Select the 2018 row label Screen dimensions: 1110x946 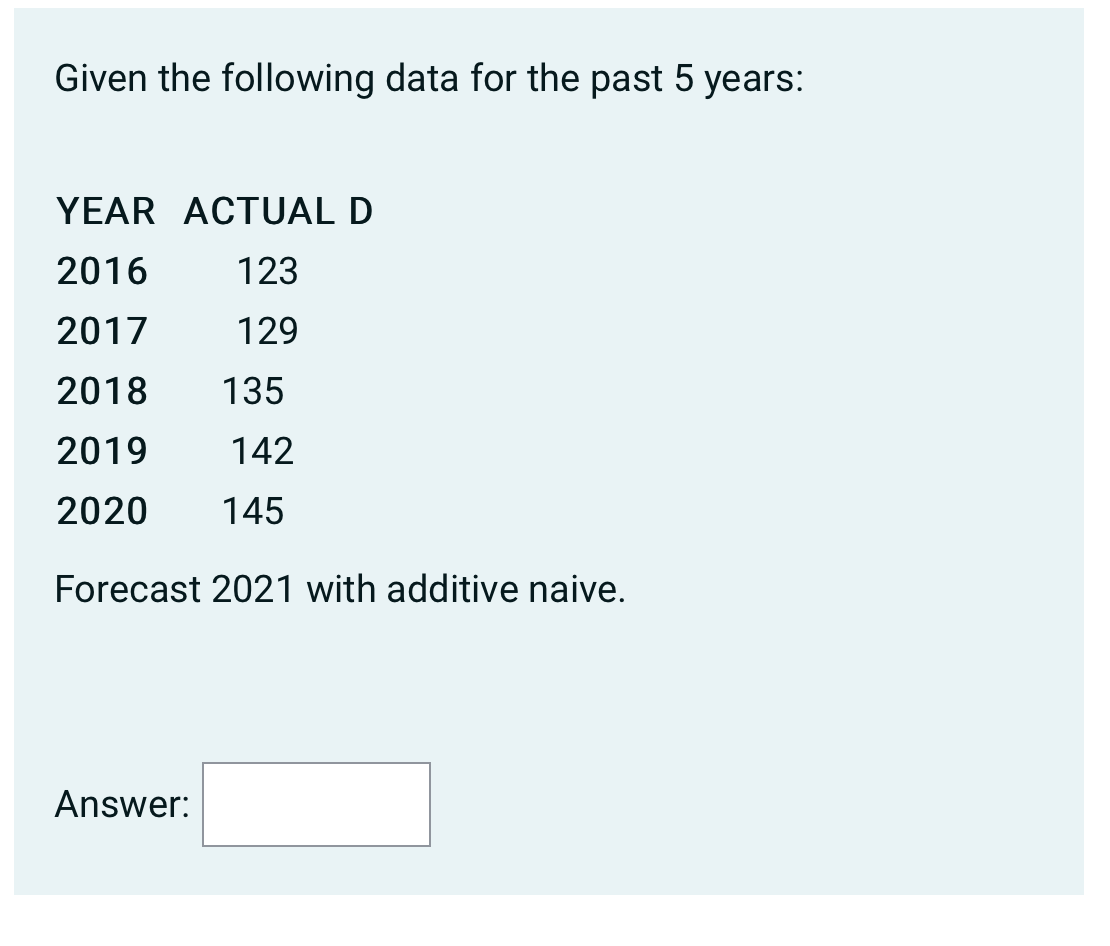[x=101, y=391]
